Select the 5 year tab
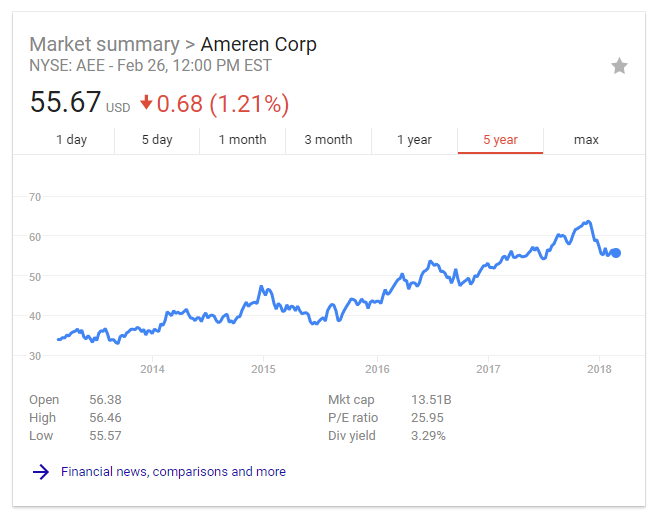 (500, 140)
